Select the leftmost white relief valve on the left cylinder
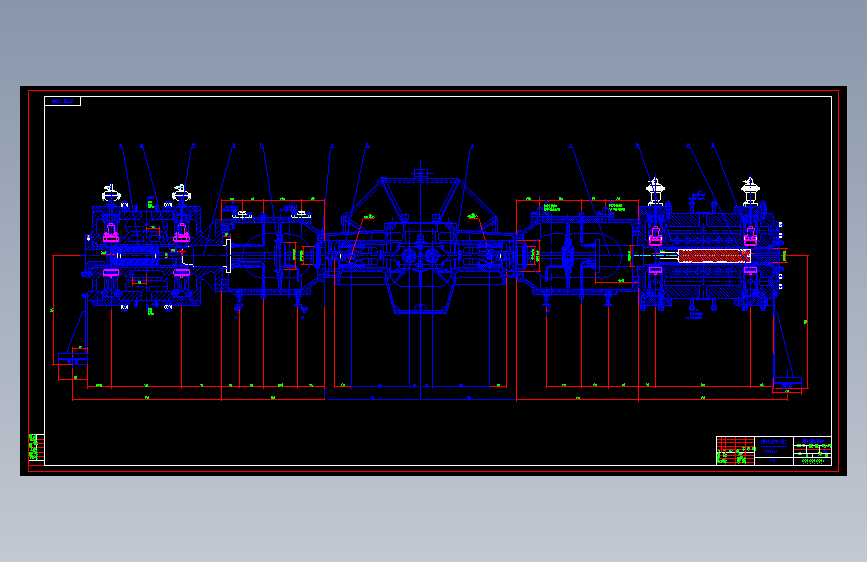867x562 pixels. pyautogui.click(x=111, y=194)
